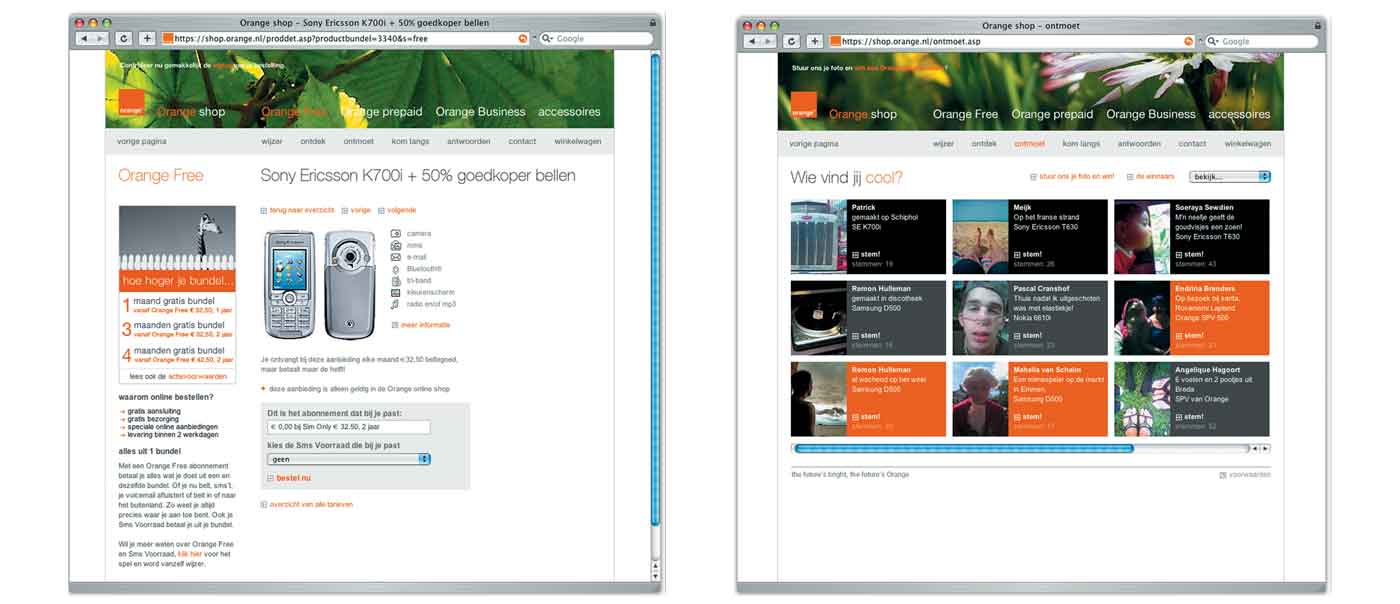1400x604 pixels.
Task: Go back in the ontmoet window
Action: pyautogui.click(x=753, y=41)
